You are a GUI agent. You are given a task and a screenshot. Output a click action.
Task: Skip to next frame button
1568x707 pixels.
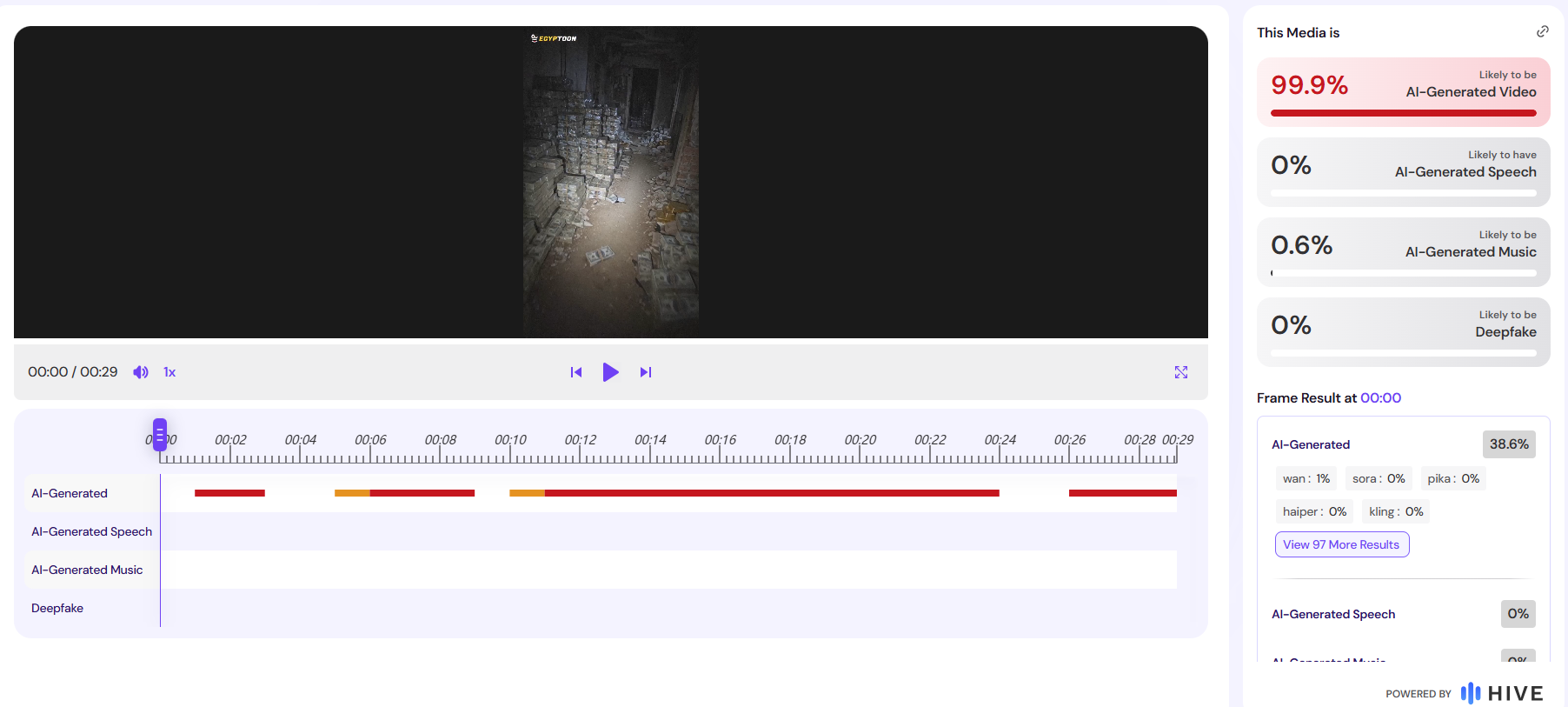[646, 372]
